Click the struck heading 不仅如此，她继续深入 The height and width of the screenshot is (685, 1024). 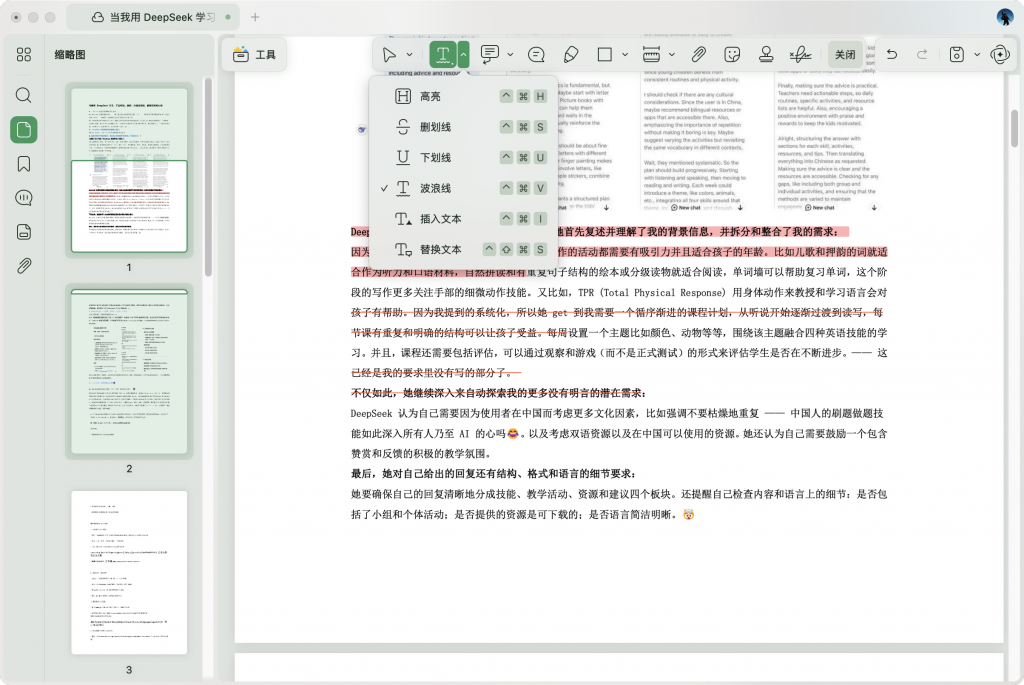(498, 393)
